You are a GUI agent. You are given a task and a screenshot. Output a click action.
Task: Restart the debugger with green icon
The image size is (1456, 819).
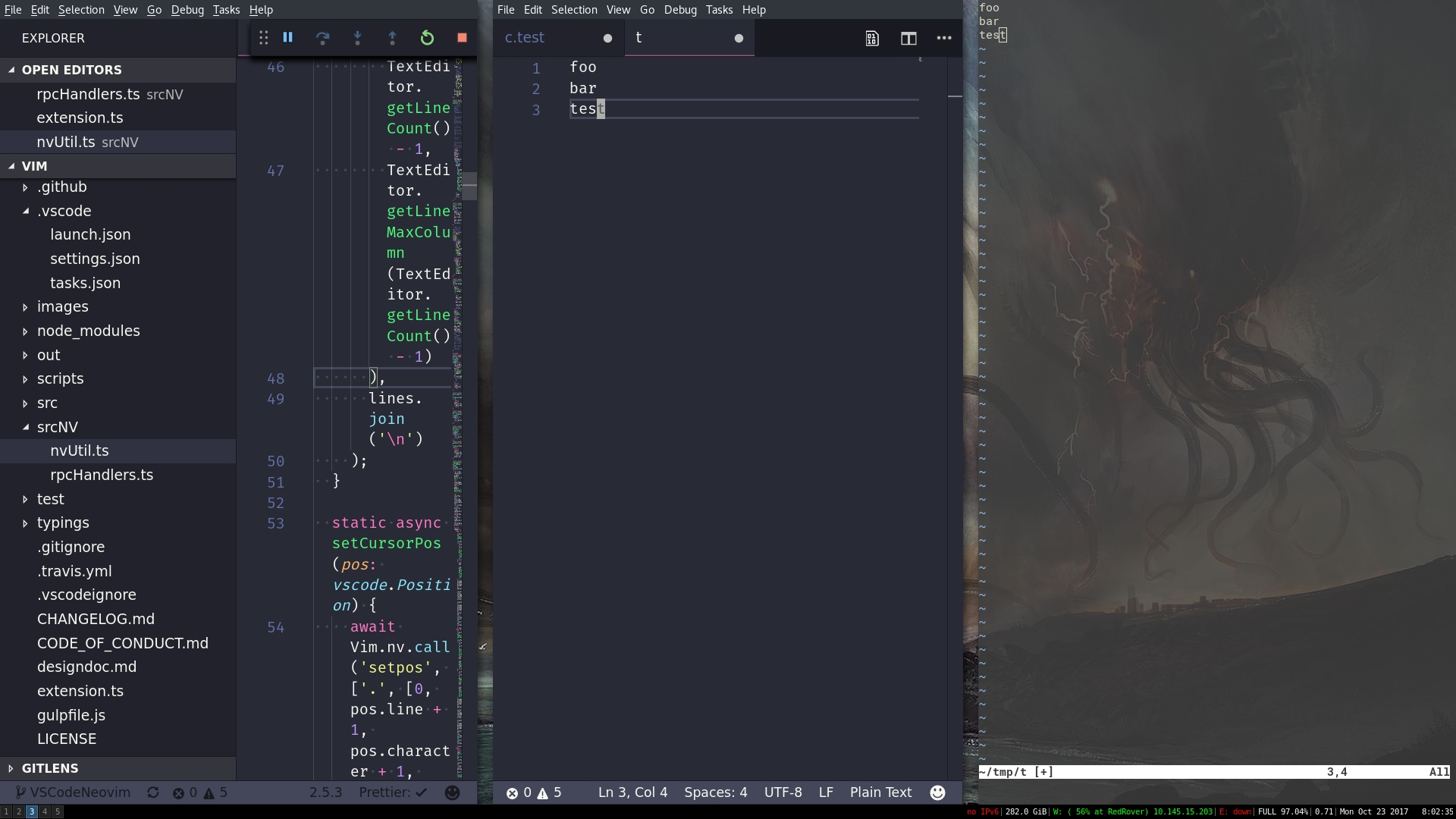point(427,38)
